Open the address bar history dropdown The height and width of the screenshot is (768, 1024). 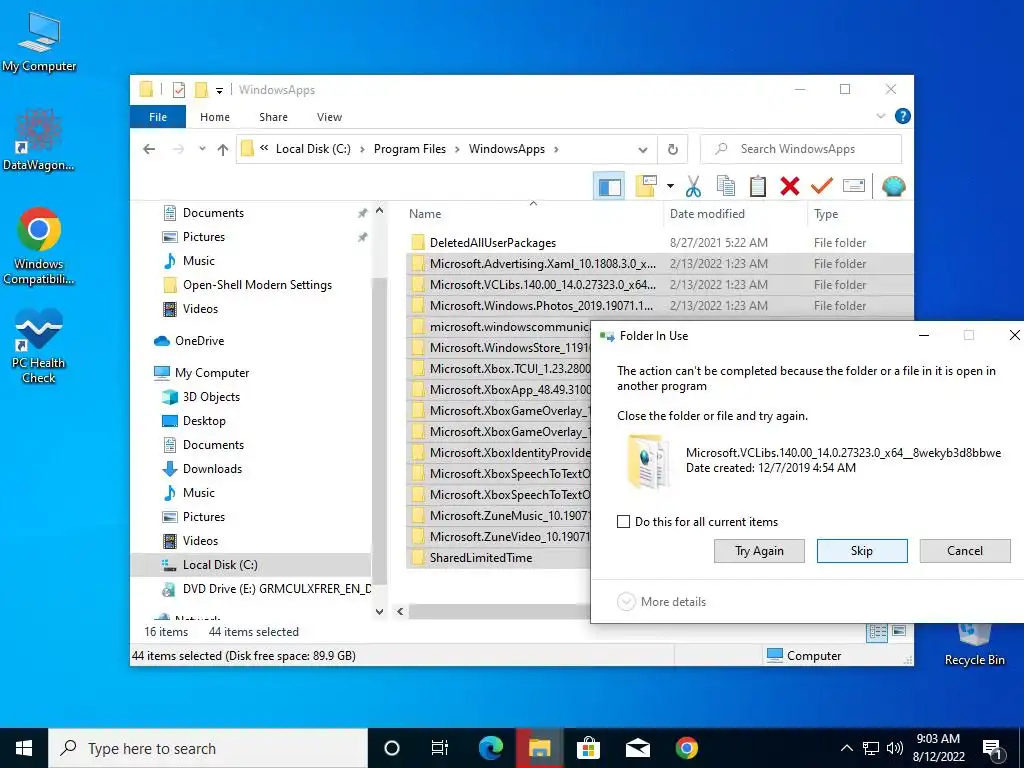coord(643,150)
